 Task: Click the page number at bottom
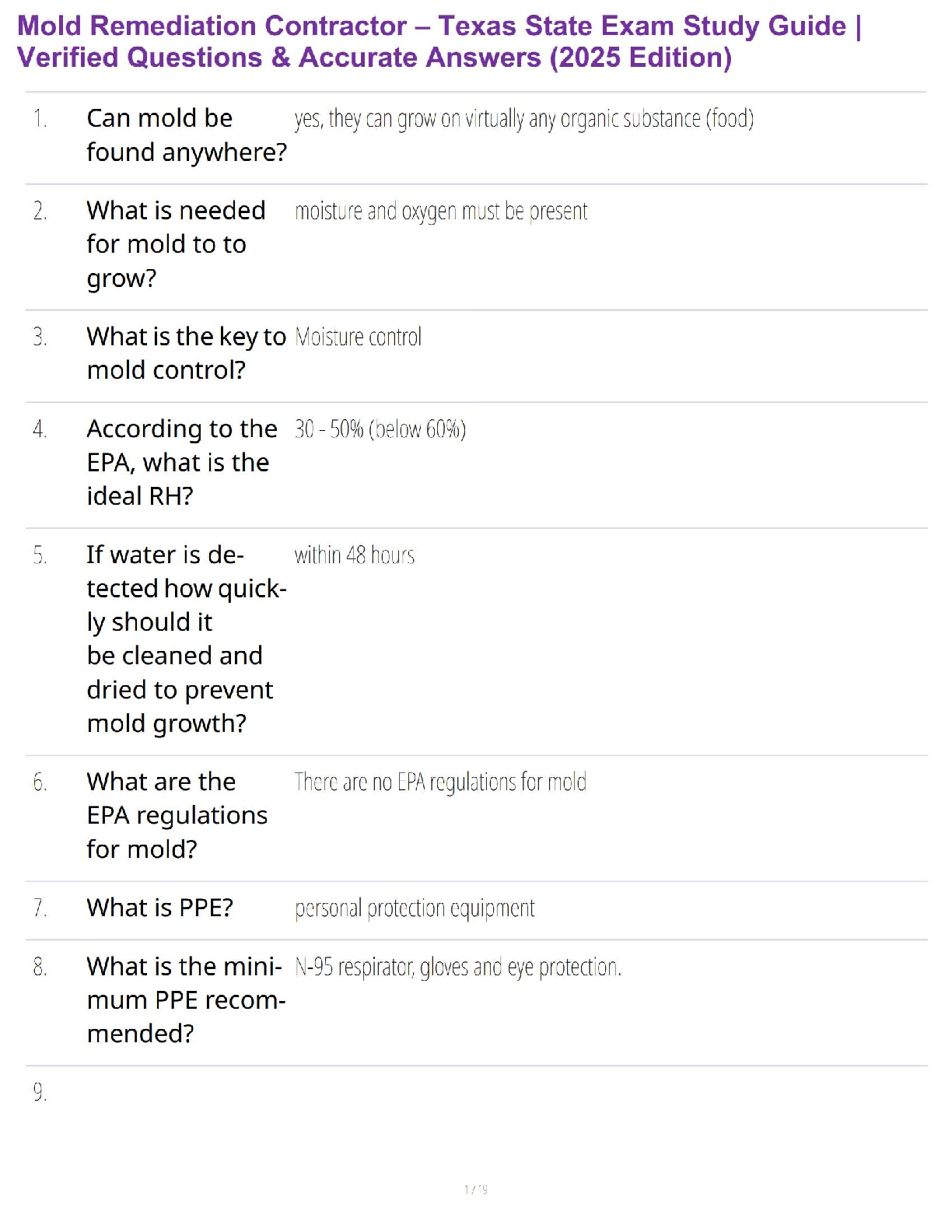click(475, 1189)
